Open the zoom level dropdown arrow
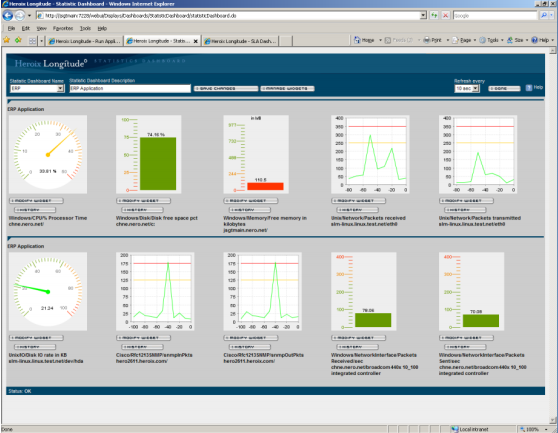 point(546,429)
